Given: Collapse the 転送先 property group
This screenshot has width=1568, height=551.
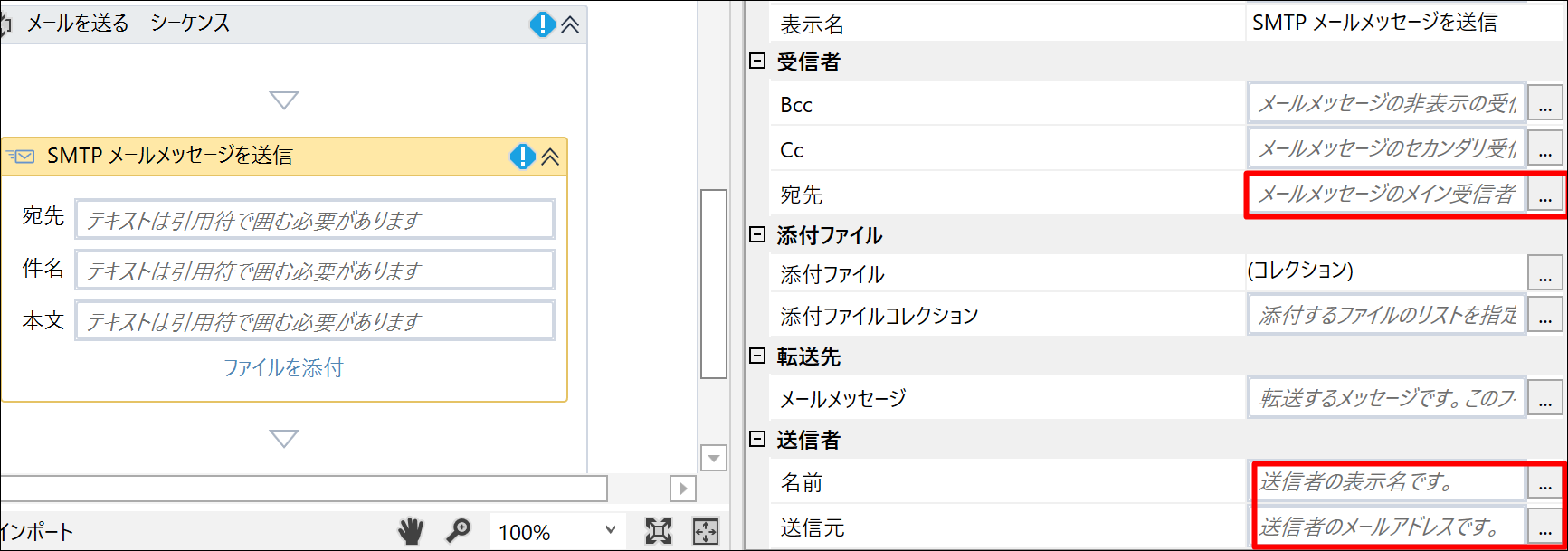Looking at the screenshot, I should (757, 356).
